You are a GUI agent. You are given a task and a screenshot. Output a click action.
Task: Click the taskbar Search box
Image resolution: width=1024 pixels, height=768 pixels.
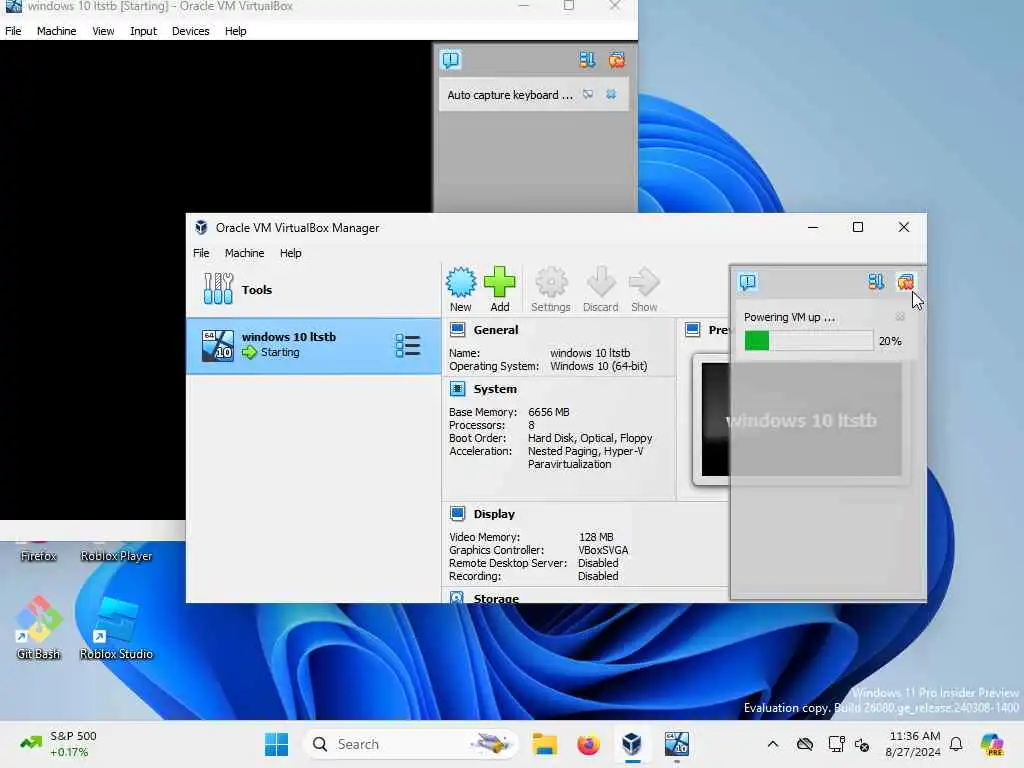click(411, 744)
